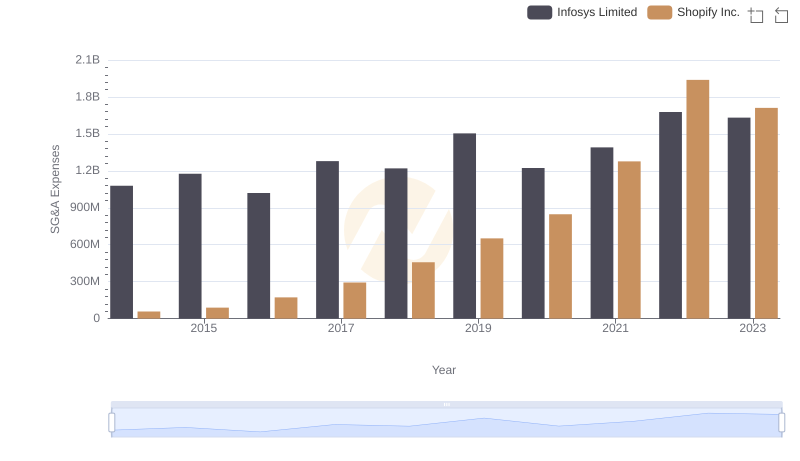Select the Infosys bar for 2019
The image size is (800, 461).
point(464,226)
